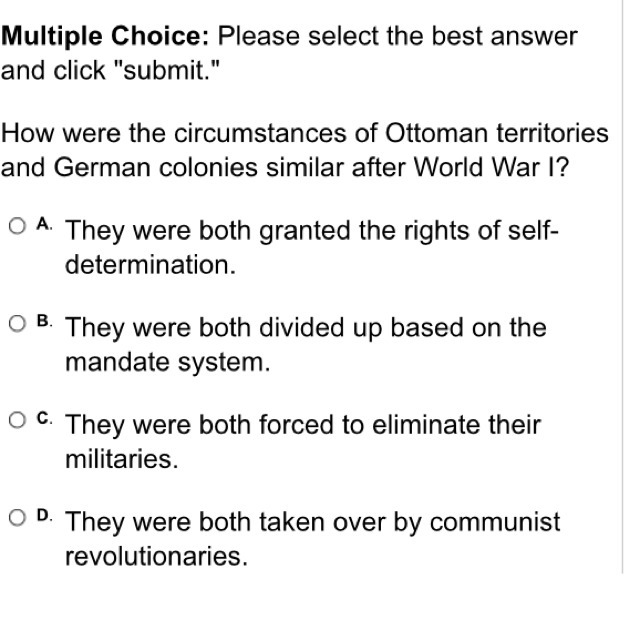Click "World War I?" in the question

click(x=491, y=168)
